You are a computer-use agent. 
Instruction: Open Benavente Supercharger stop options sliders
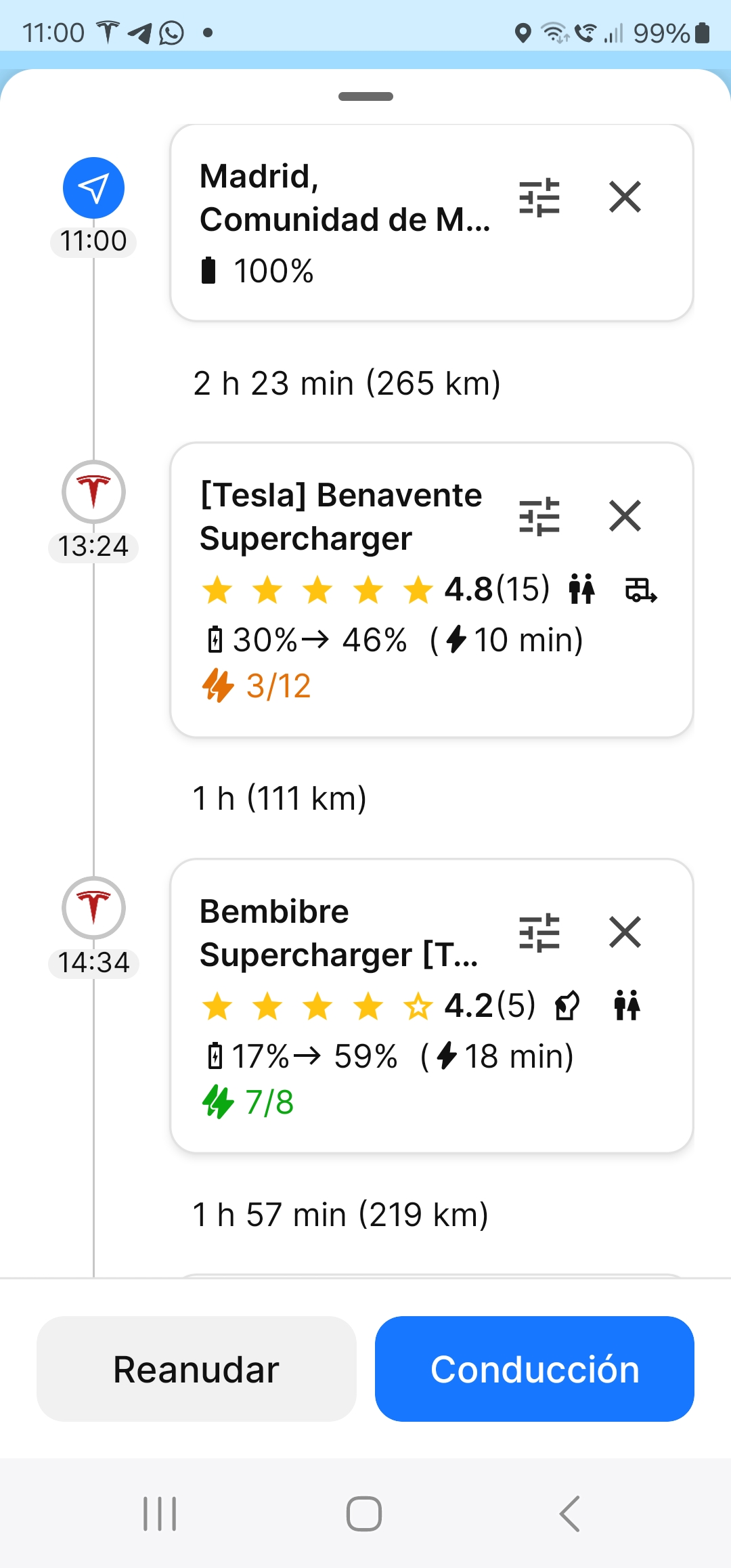point(539,517)
